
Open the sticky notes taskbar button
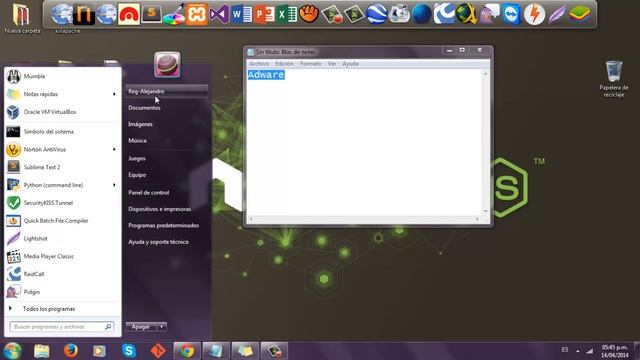coord(245,351)
